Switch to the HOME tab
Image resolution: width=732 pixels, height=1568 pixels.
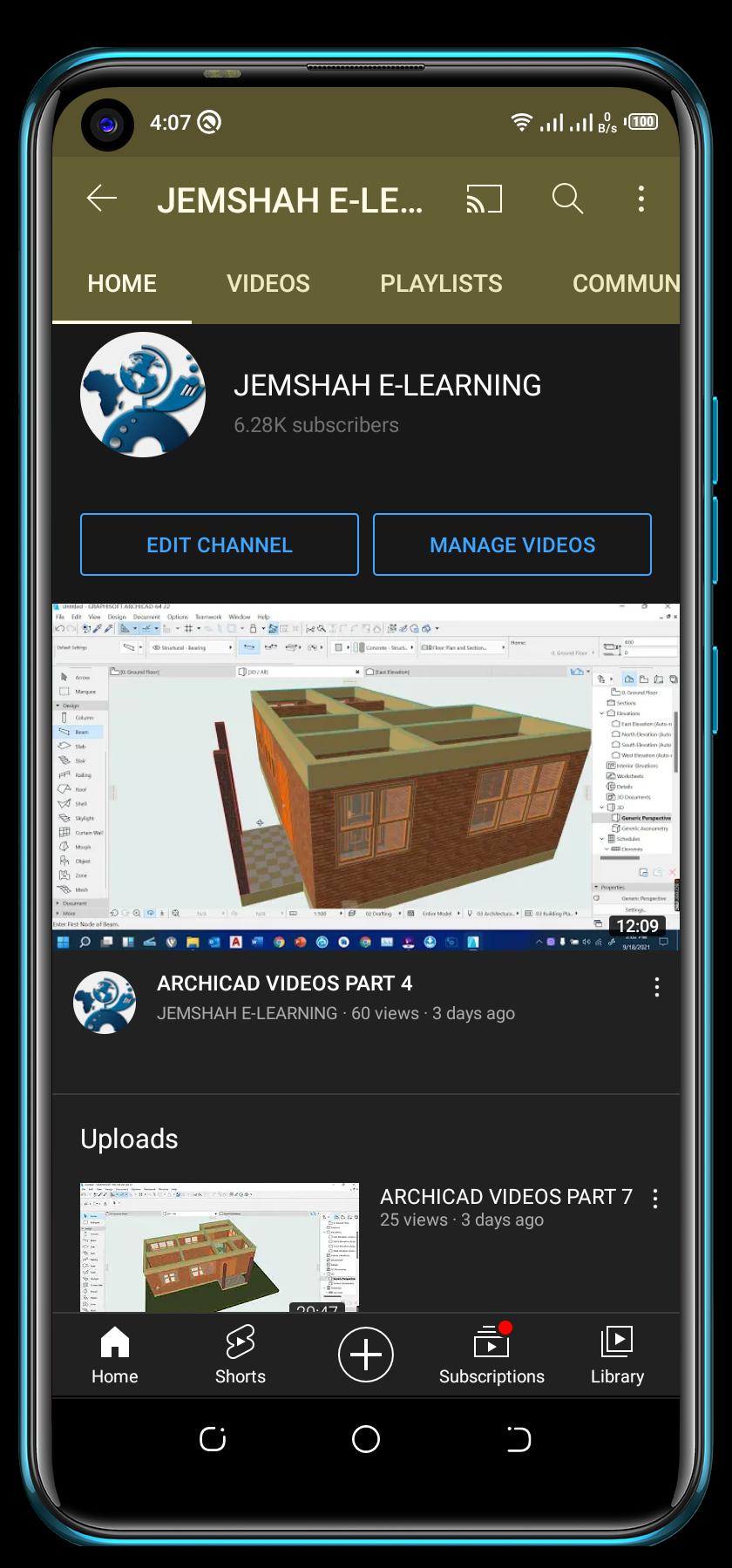[x=122, y=283]
